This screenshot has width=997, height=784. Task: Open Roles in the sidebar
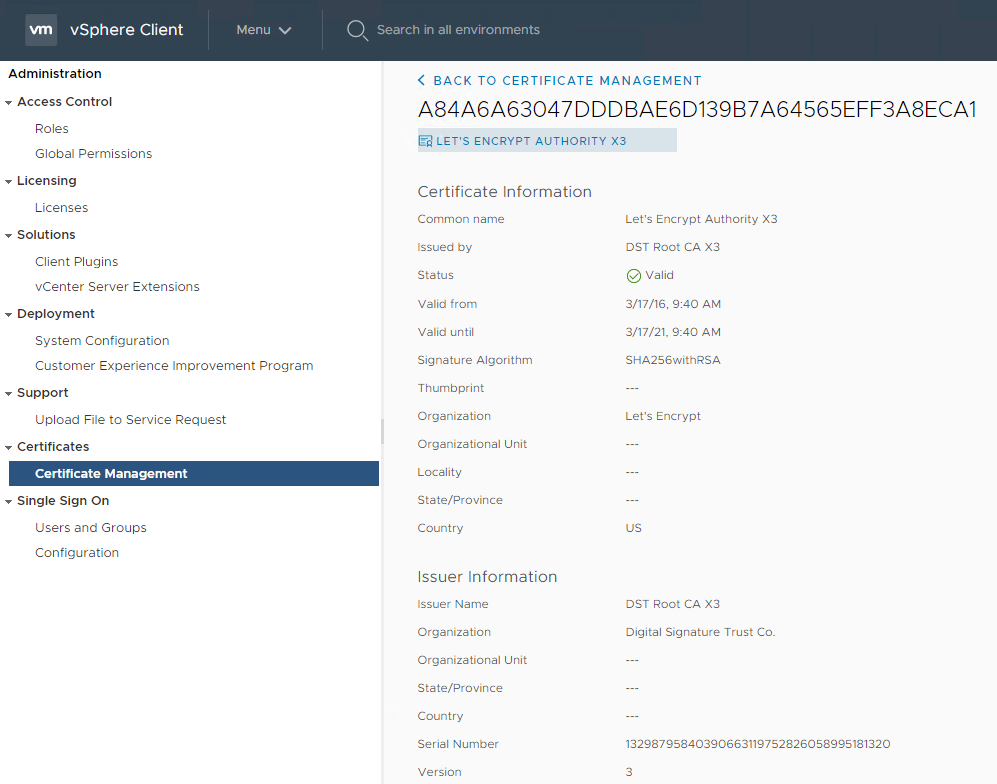coord(52,128)
